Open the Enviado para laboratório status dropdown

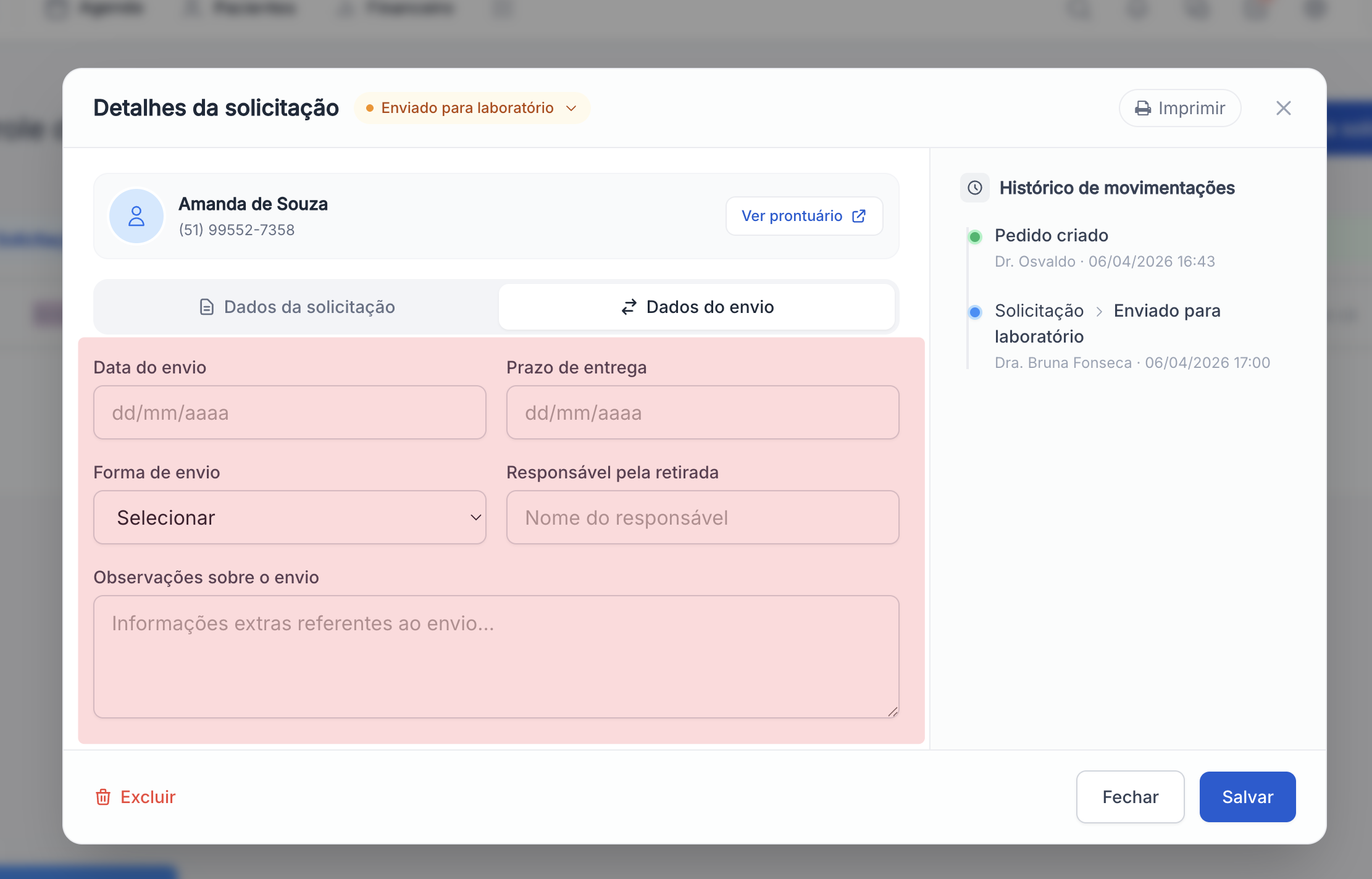[467, 108]
